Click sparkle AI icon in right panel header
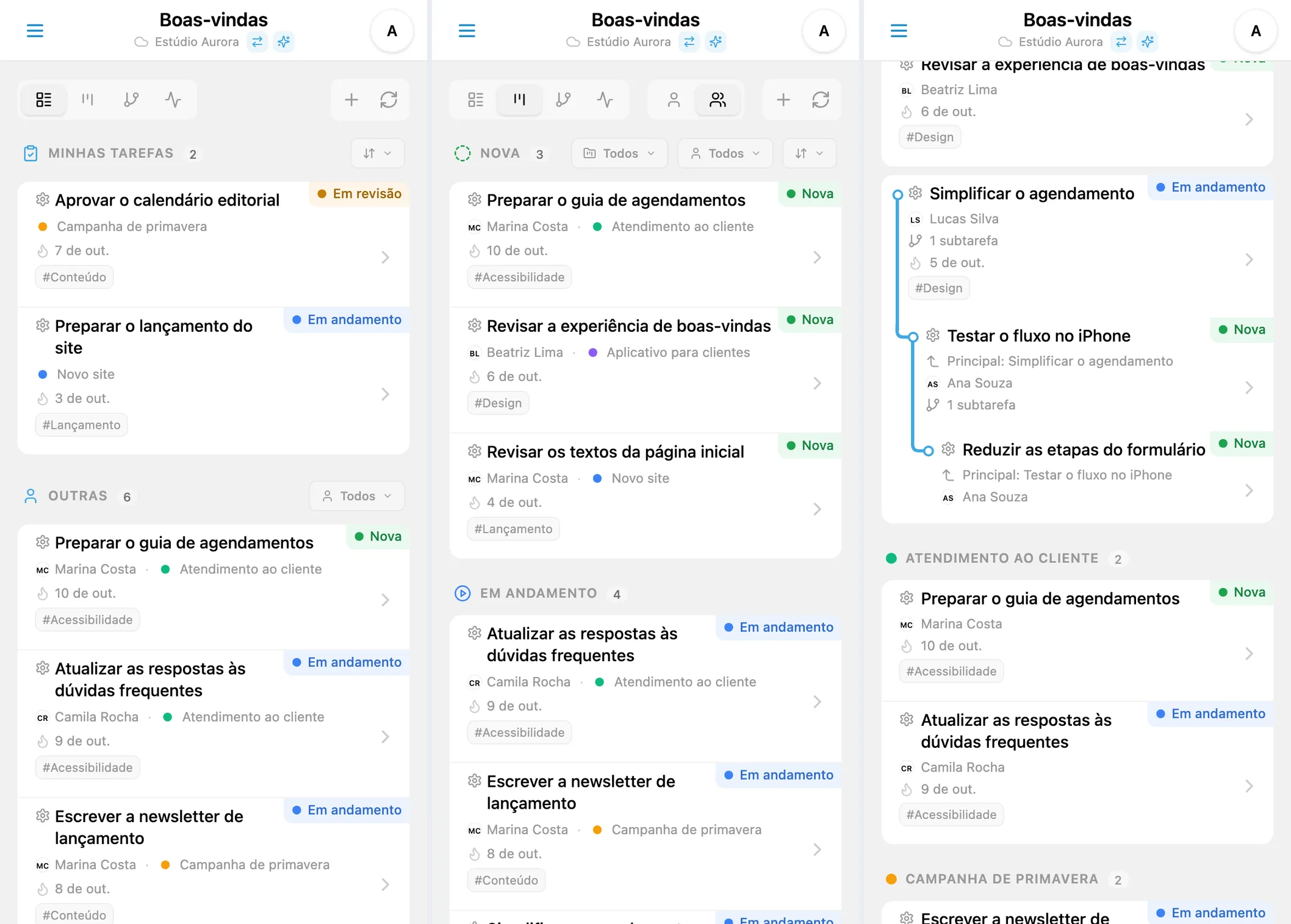The width and height of the screenshot is (1291, 924). (x=1148, y=41)
